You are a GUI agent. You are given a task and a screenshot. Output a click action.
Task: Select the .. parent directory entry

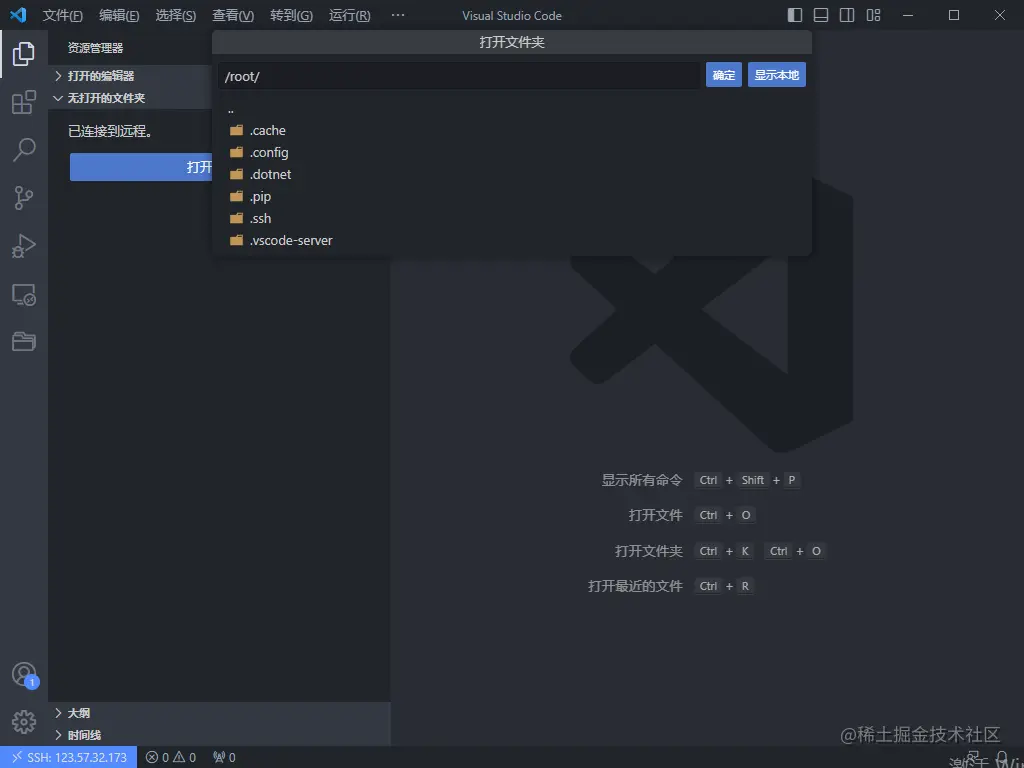tap(512, 110)
